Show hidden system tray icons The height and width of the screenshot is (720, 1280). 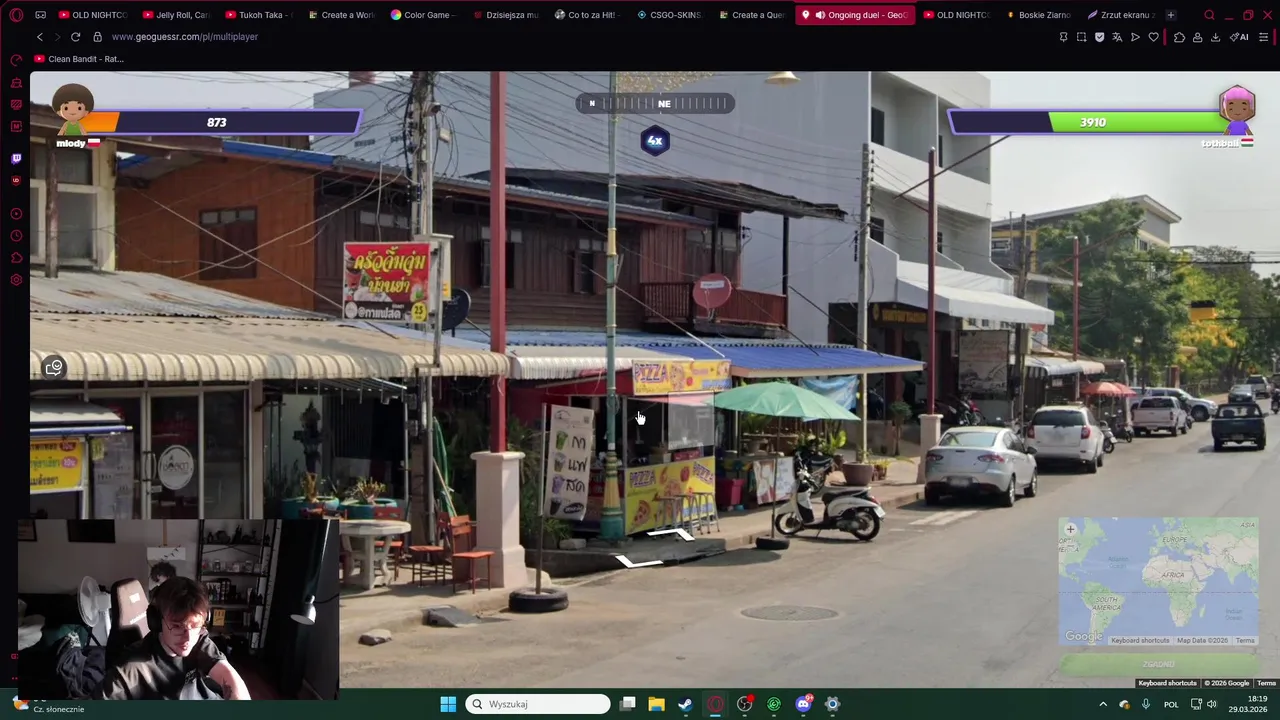(1103, 704)
